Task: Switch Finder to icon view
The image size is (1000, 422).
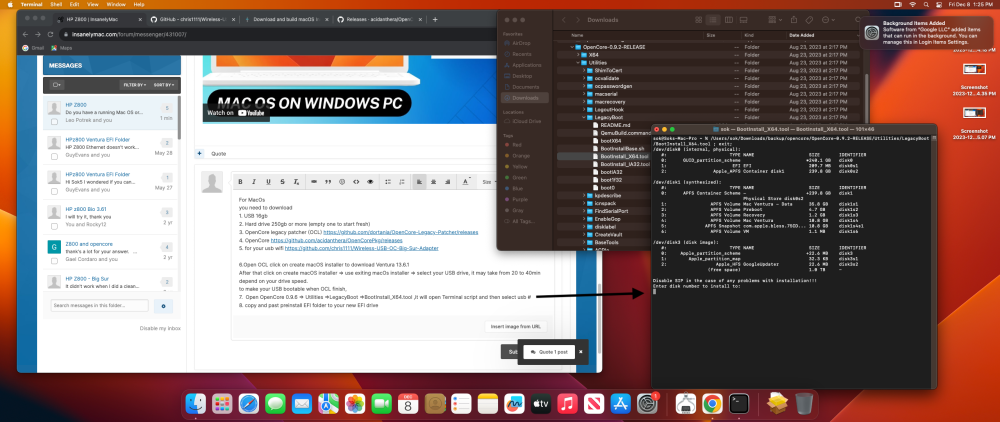Action: (700, 20)
